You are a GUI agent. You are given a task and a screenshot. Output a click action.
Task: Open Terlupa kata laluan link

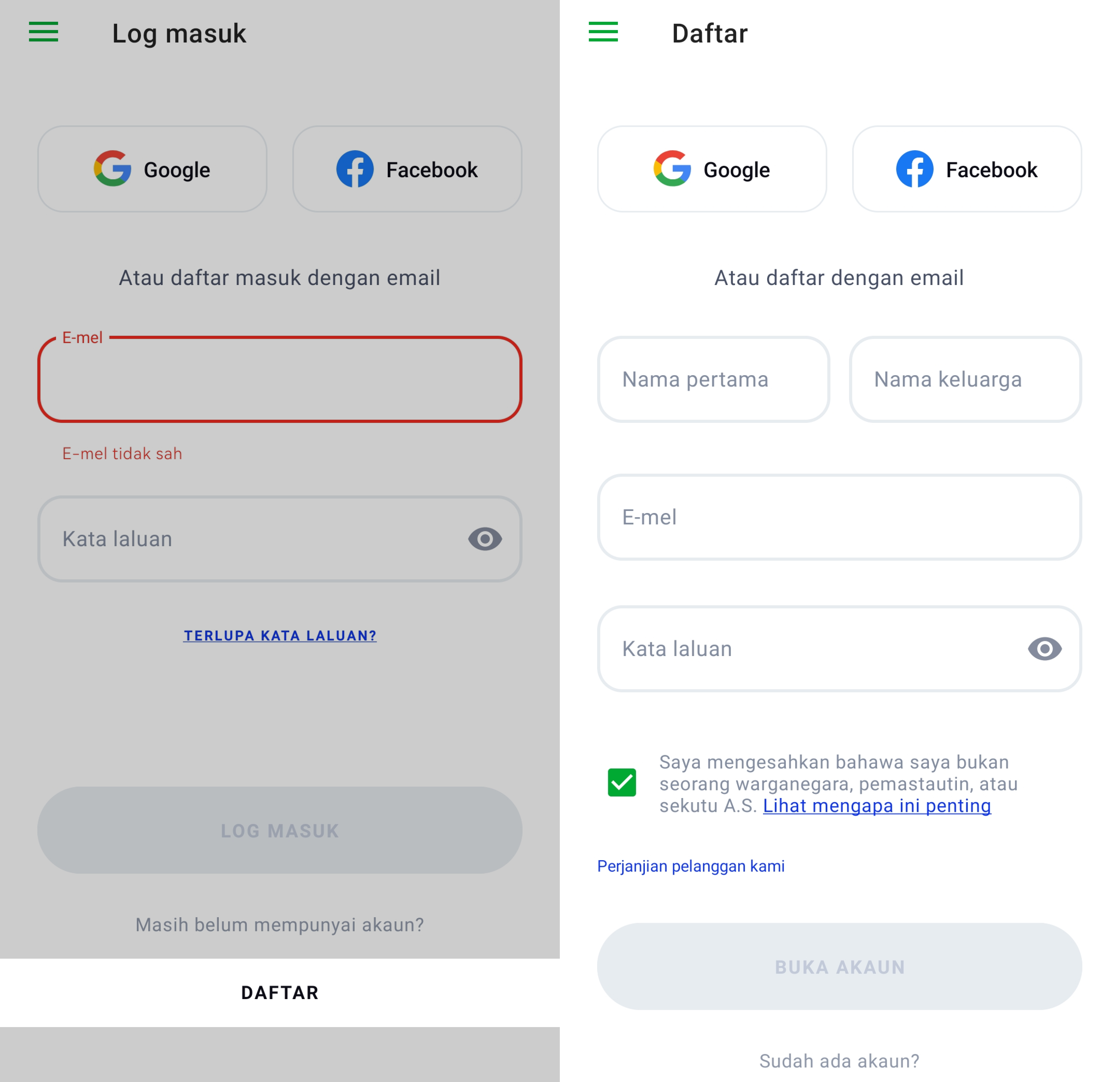(280, 635)
